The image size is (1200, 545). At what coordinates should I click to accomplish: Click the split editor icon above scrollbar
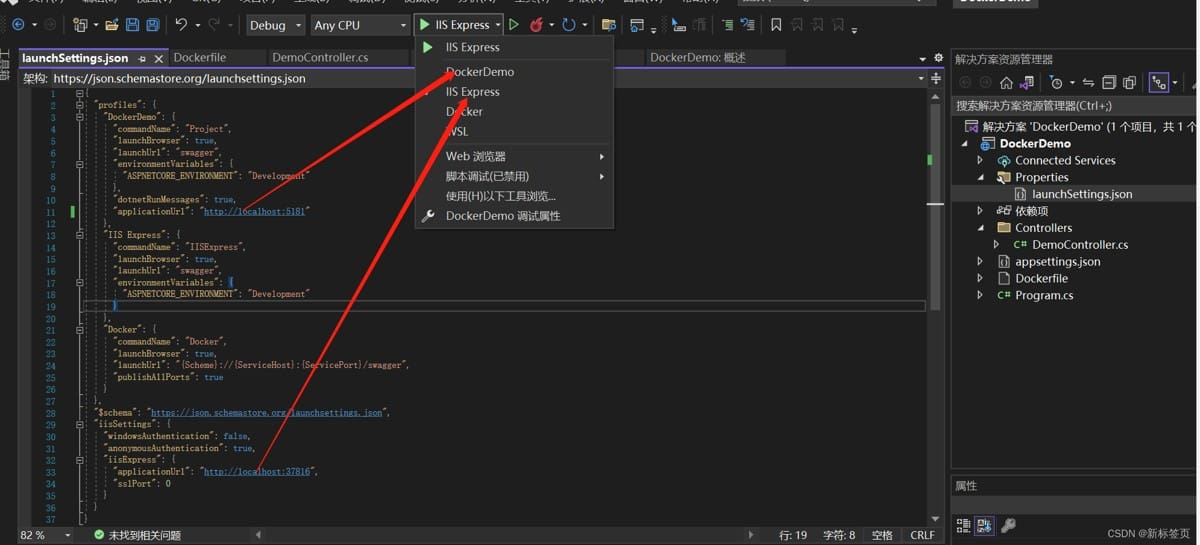[936, 78]
